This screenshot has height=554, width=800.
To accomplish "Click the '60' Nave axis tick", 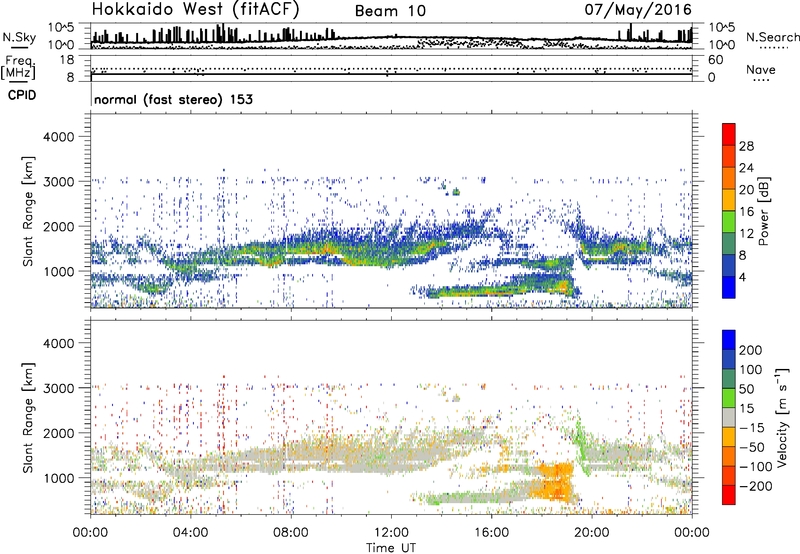I will click(x=715, y=60).
